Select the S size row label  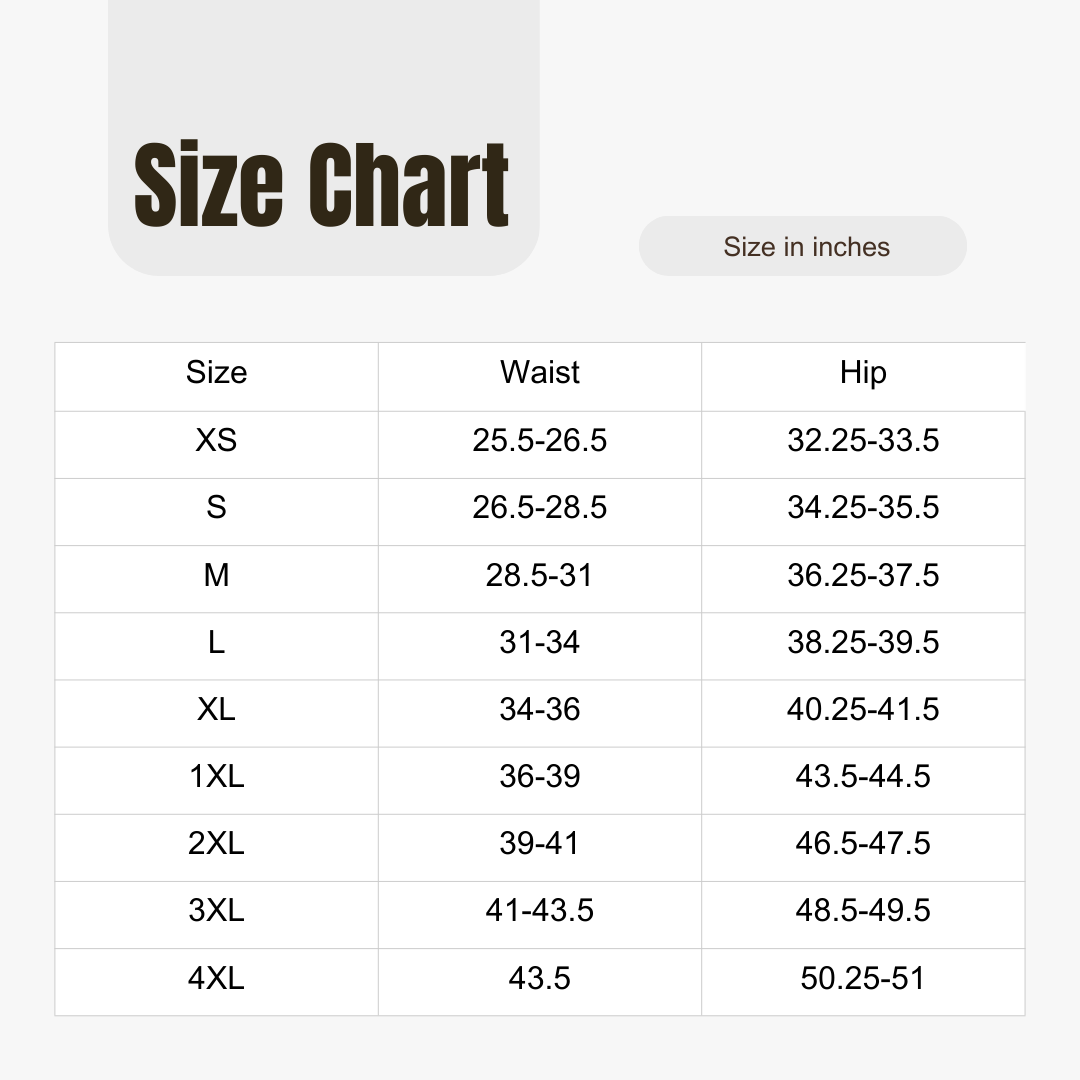(x=216, y=508)
